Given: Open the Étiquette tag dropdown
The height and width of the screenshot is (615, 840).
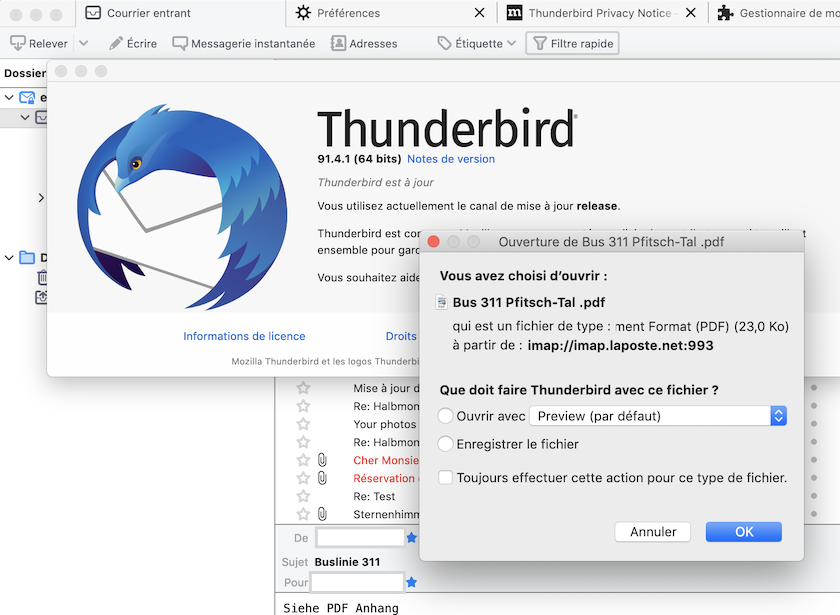Looking at the screenshot, I should 477,43.
